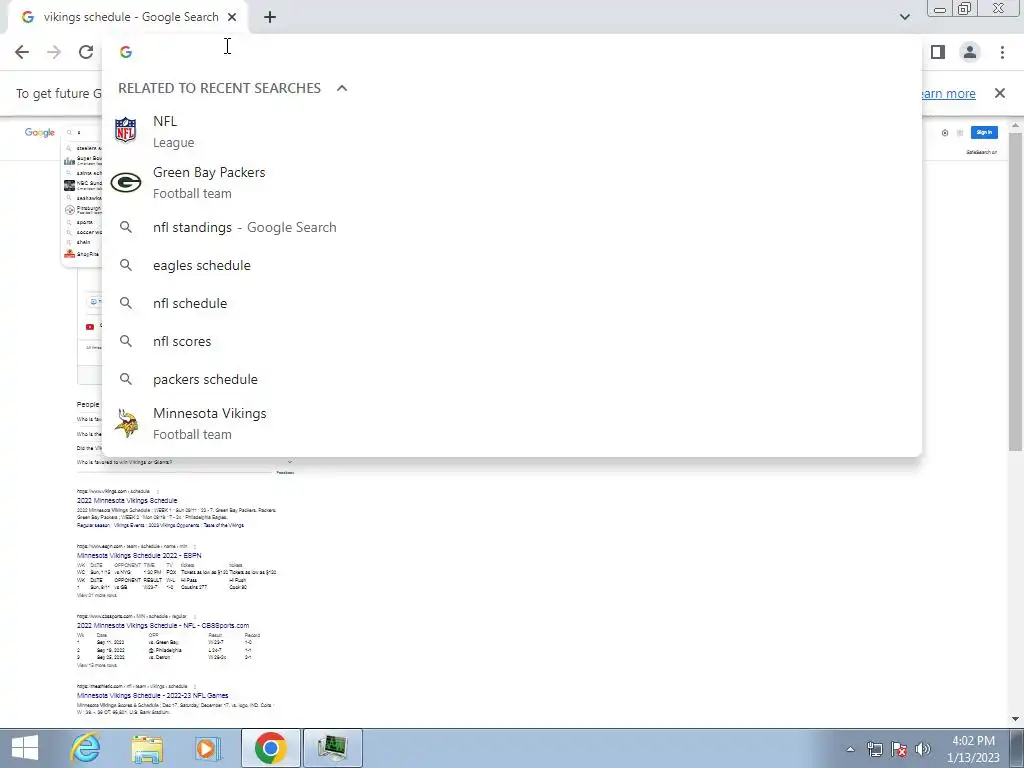Open the Windows Start button
Screen dimensions: 1024x768
[25, 748]
